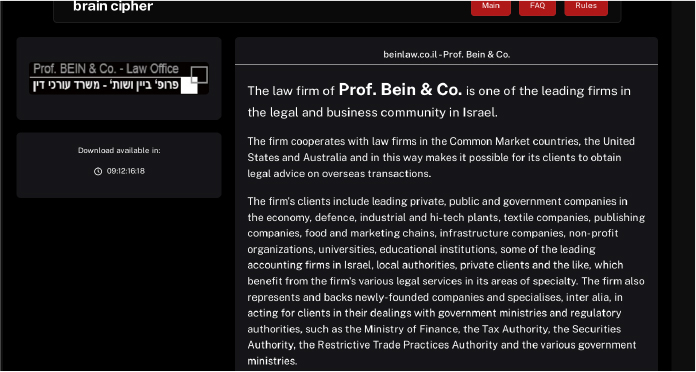Click the paragraph starting "The firm cooperates"
Image resolution: width=696 pixels, height=372 pixels.
441,158
